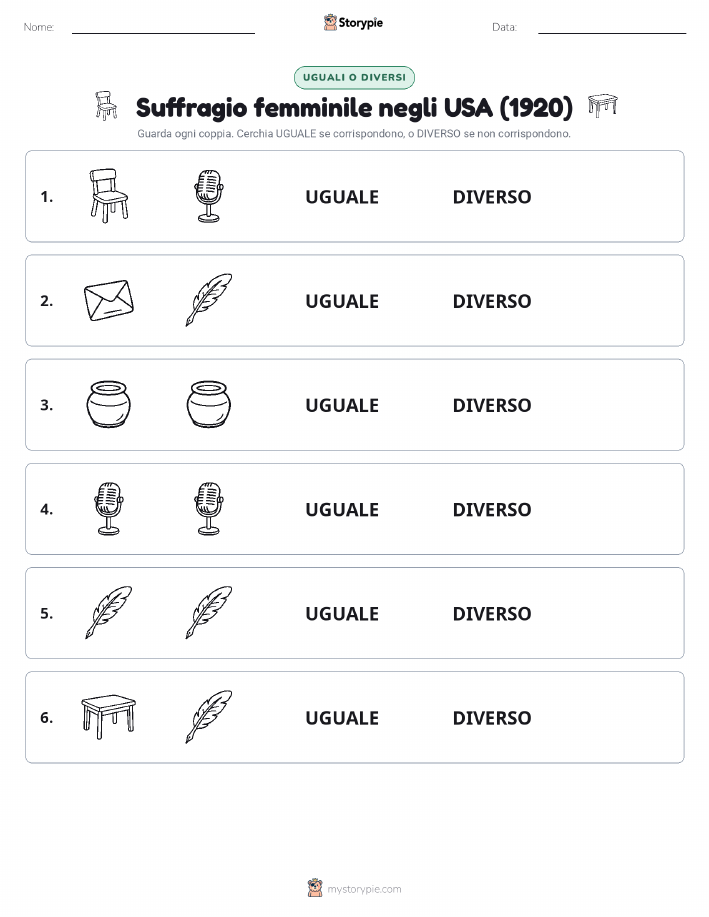Click the Storypie logo at top
The width and height of the screenshot is (709, 917).
353,23
